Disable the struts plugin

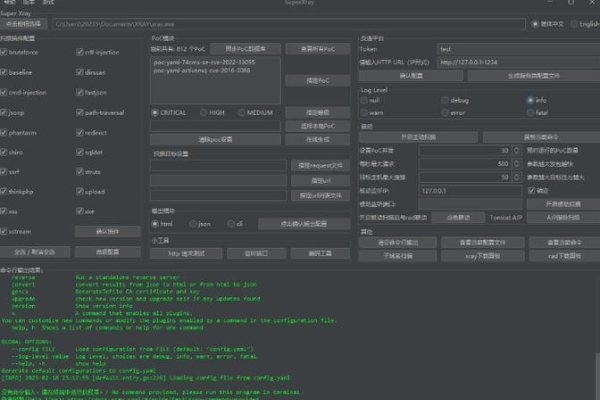pyautogui.click(x=80, y=172)
